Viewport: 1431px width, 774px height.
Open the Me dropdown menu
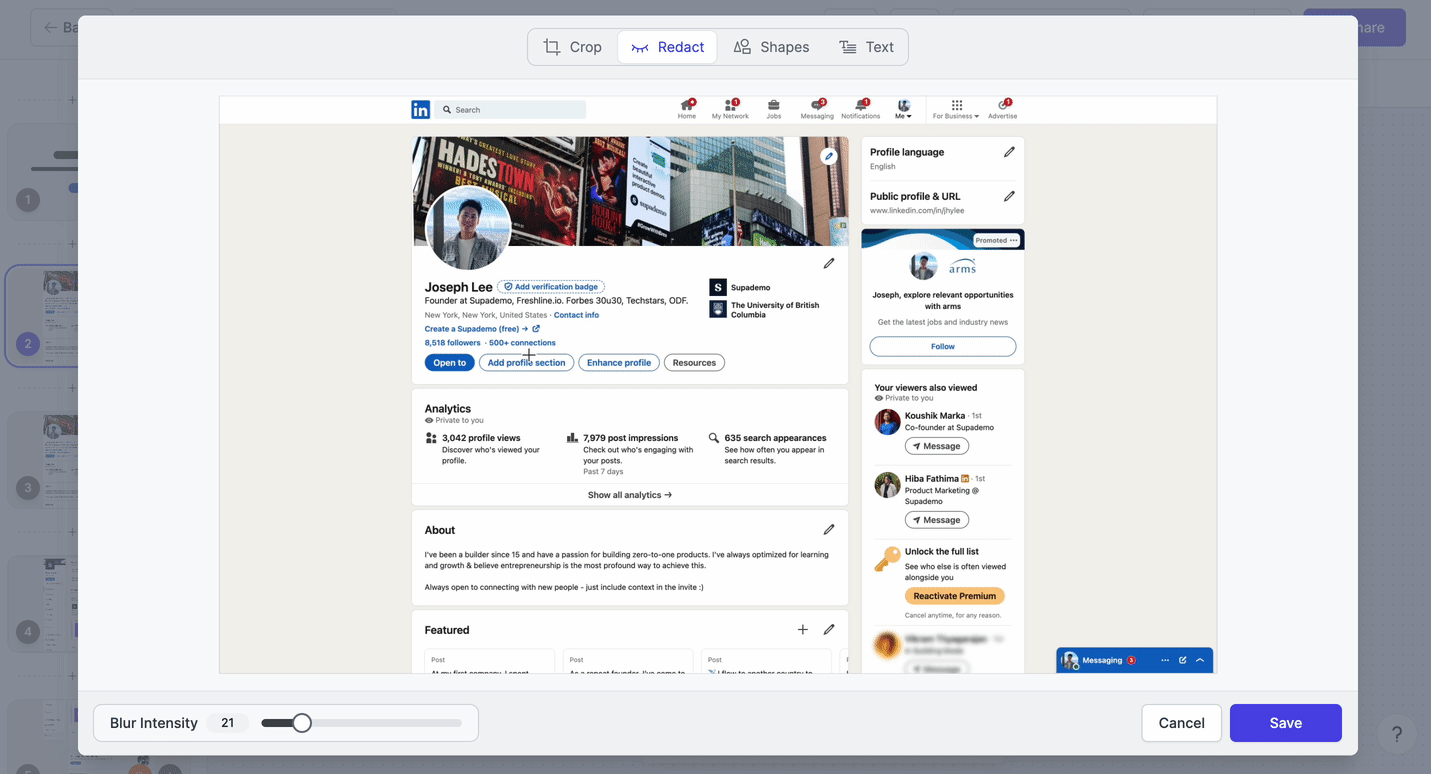pyautogui.click(x=904, y=109)
